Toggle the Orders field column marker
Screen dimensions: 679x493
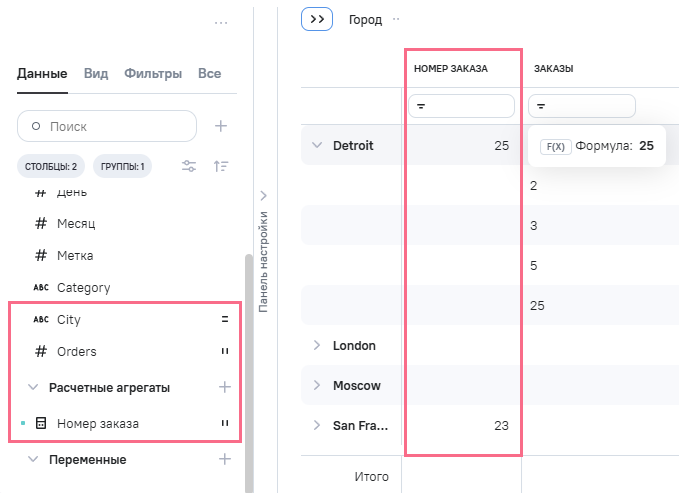pyautogui.click(x=225, y=352)
